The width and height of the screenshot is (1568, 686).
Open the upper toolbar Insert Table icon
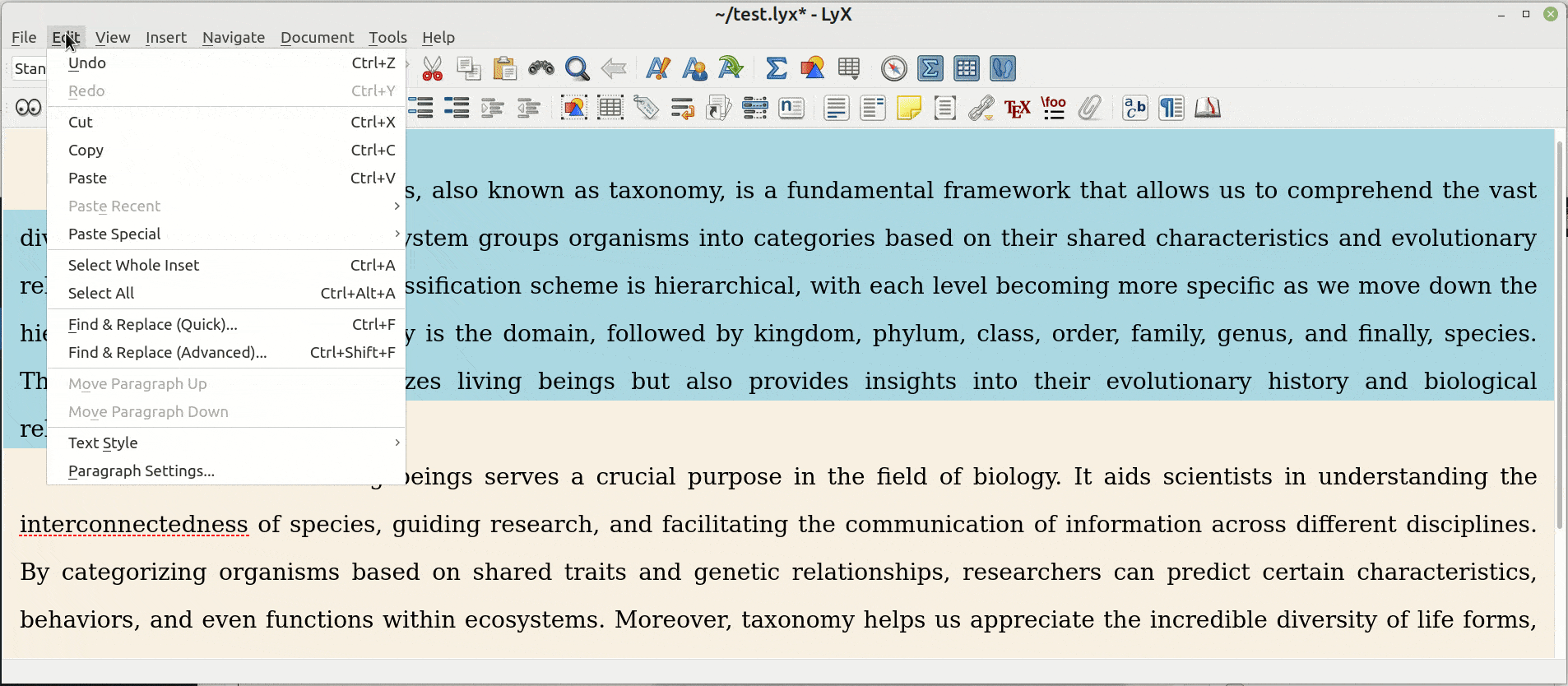tap(848, 68)
